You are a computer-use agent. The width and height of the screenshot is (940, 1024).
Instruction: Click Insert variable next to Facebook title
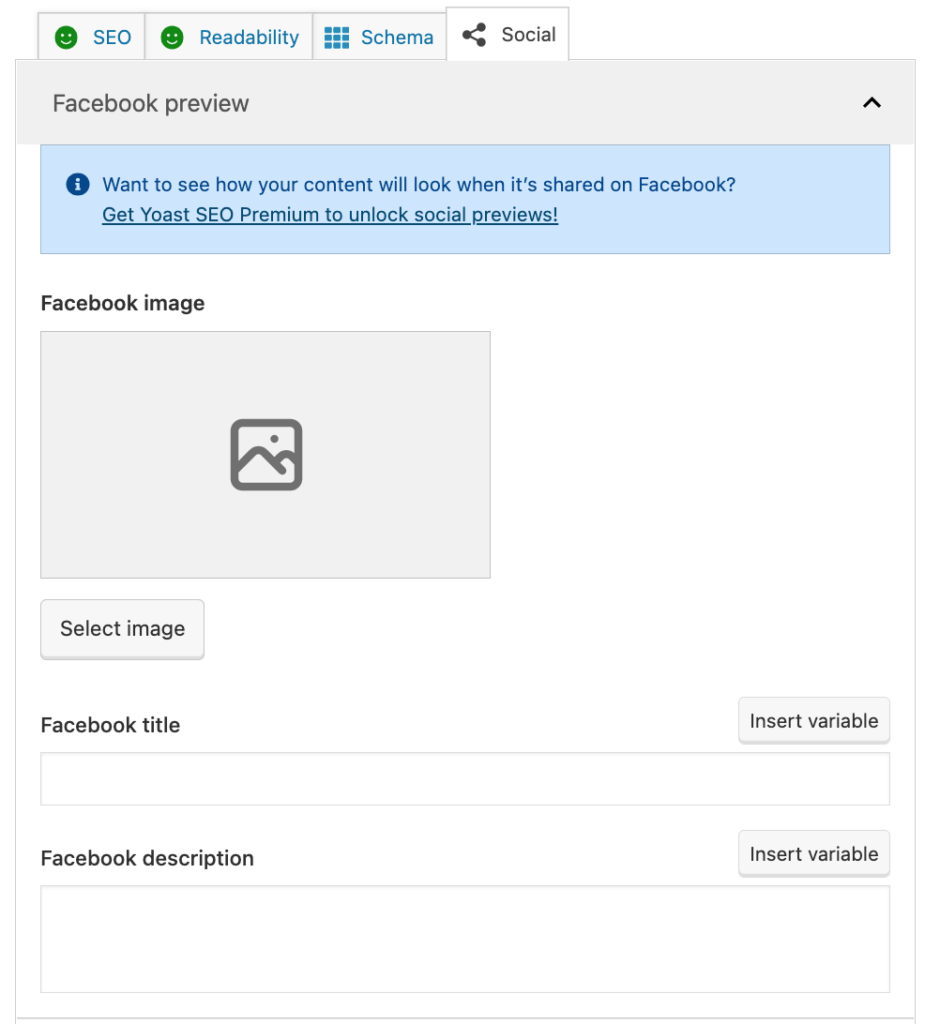(x=813, y=720)
